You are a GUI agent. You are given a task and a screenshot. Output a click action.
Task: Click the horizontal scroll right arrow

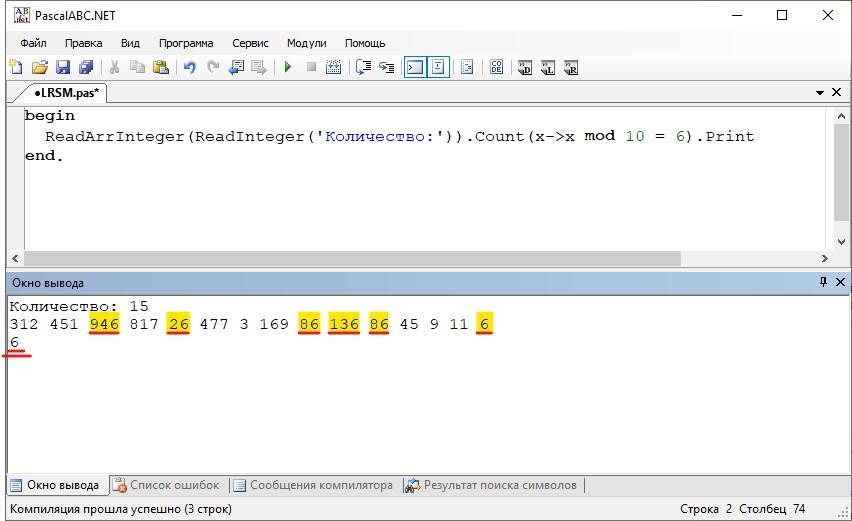pos(825,259)
